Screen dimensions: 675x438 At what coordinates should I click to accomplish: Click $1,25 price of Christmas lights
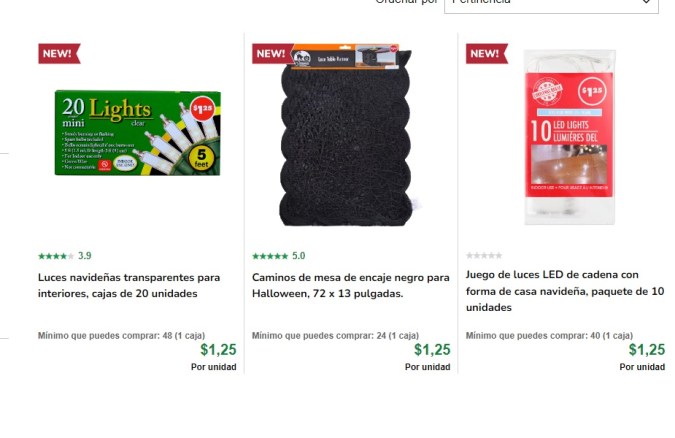pos(218,350)
